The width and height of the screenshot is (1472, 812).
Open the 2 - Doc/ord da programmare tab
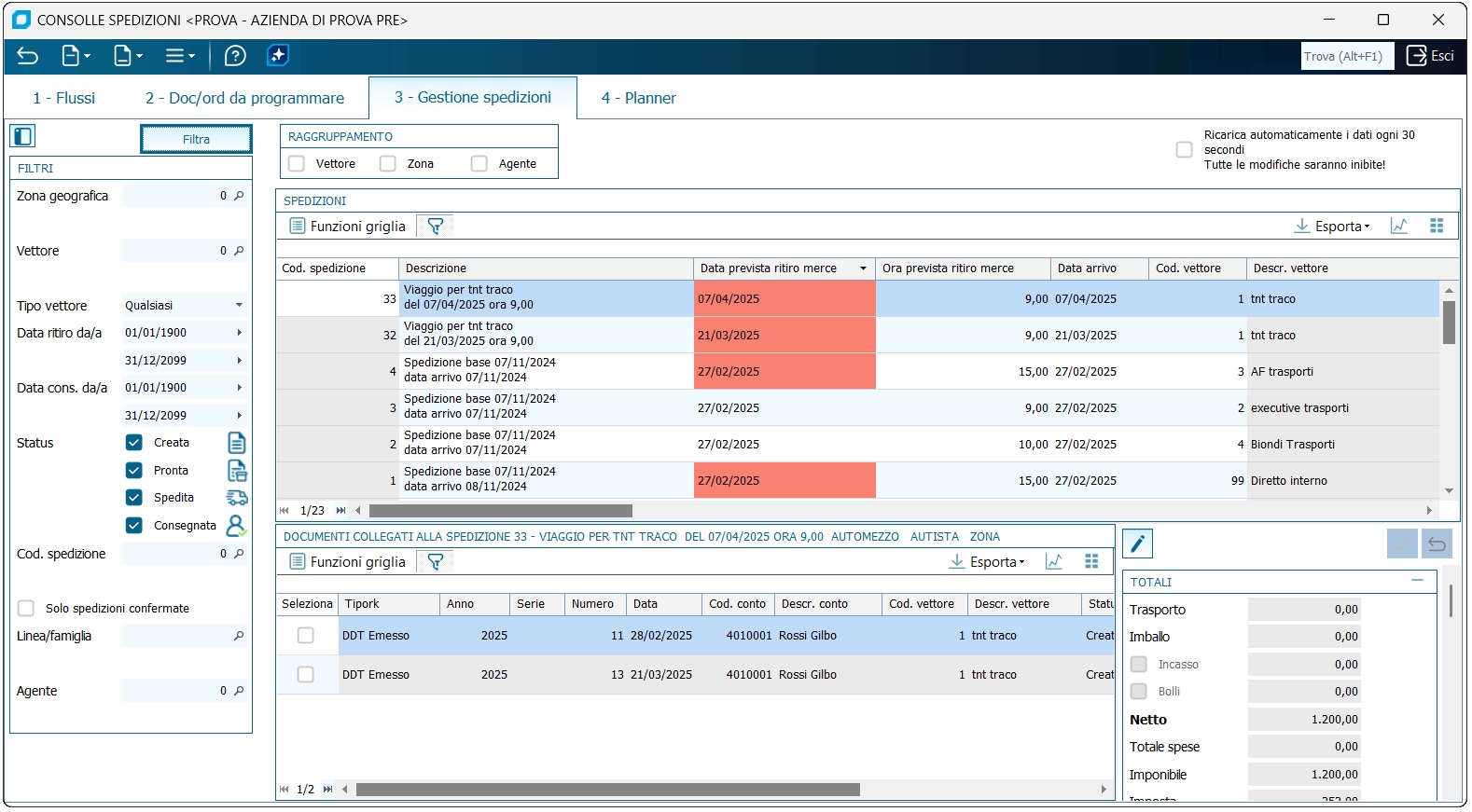pyautogui.click(x=244, y=98)
